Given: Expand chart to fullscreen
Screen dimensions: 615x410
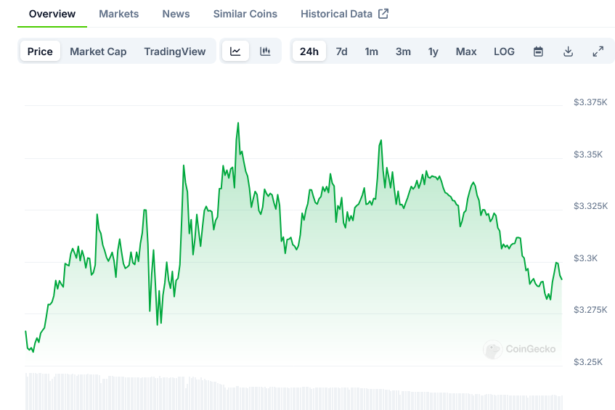Looking at the screenshot, I should coord(598,51).
